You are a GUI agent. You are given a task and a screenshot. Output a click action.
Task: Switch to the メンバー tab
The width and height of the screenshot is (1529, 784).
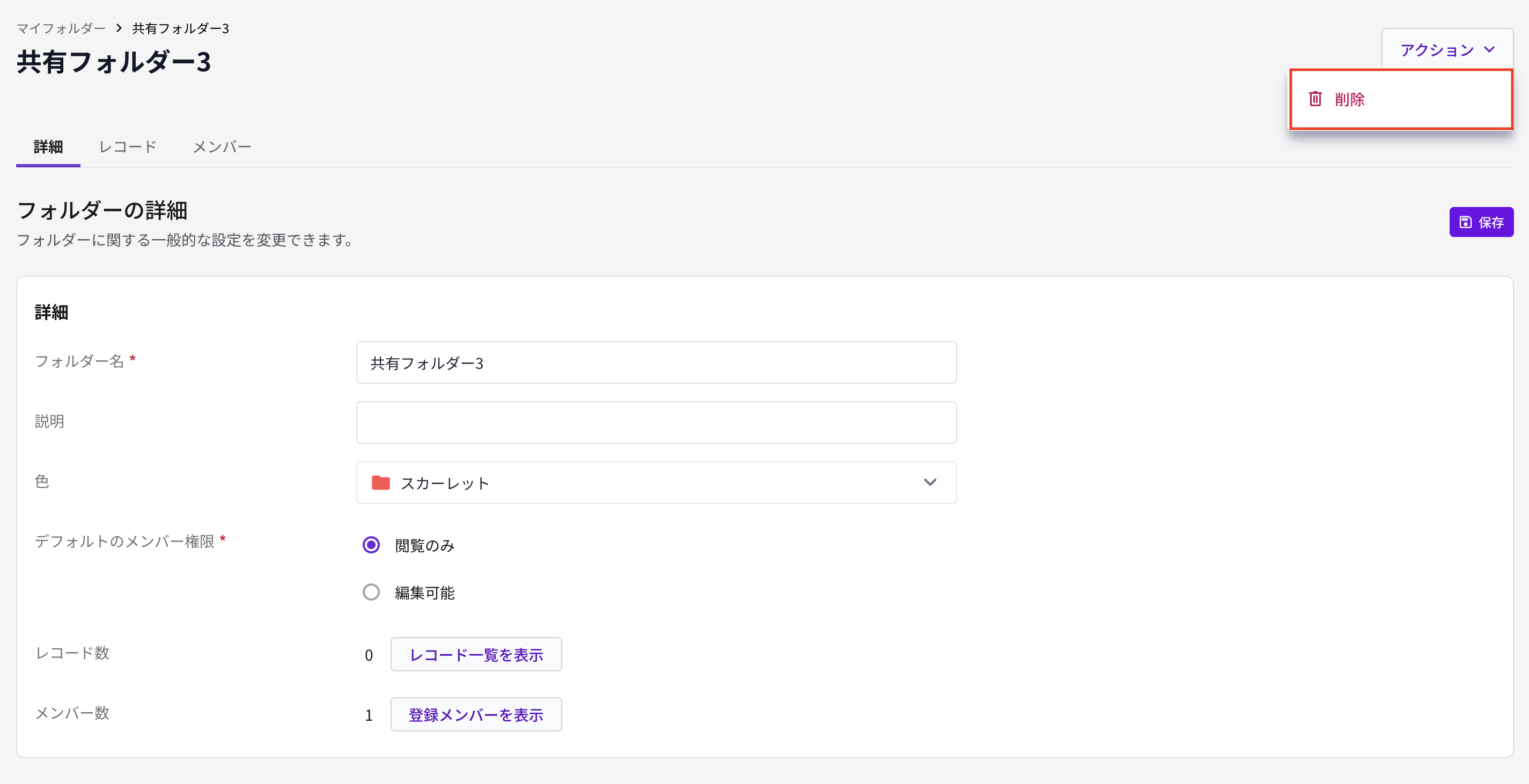pyautogui.click(x=222, y=146)
